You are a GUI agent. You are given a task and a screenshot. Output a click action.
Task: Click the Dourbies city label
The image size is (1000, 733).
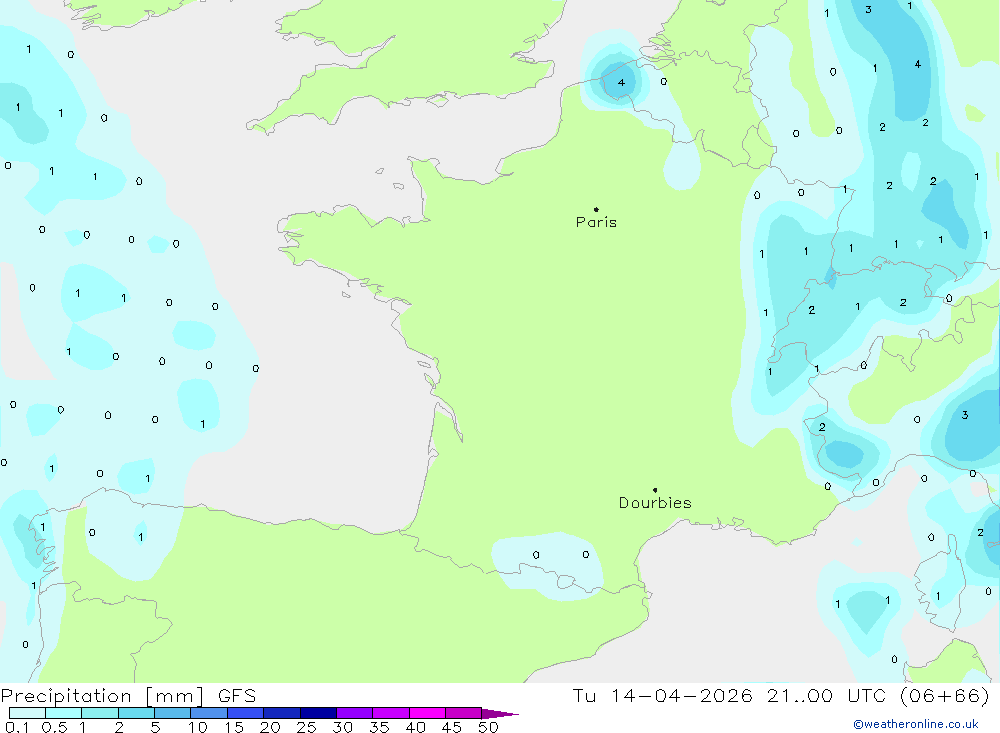pyautogui.click(x=655, y=503)
